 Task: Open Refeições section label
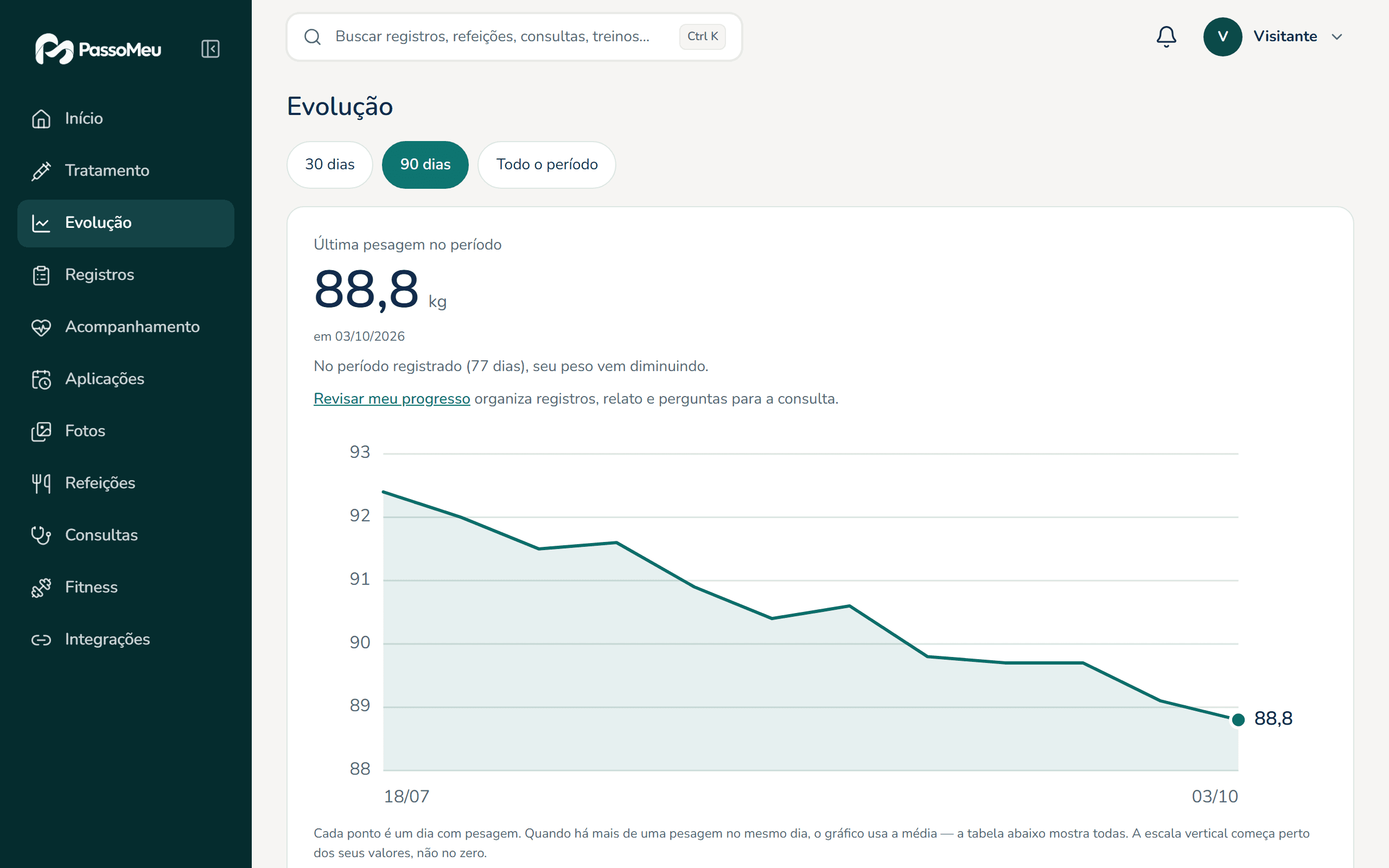(x=100, y=483)
